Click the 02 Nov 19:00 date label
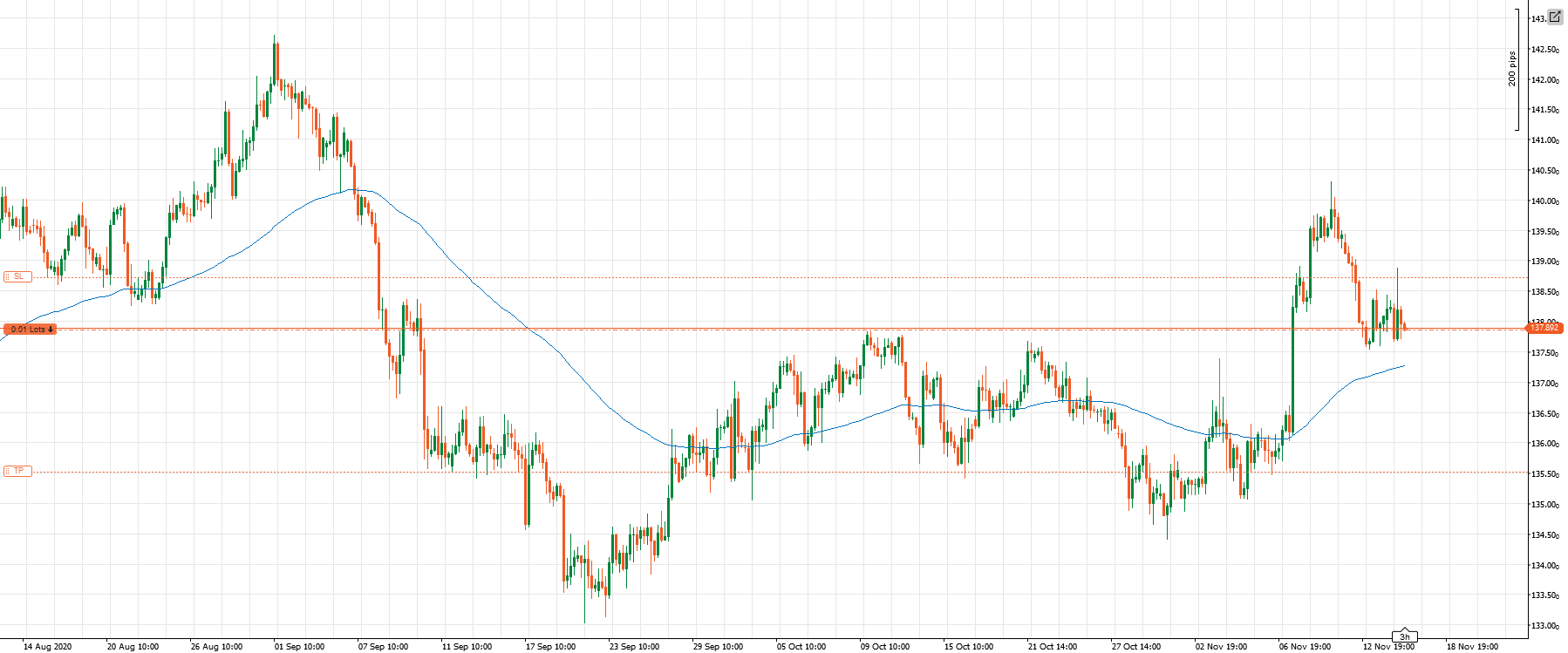Viewport: 1568px width, 653px height. click(x=1221, y=647)
